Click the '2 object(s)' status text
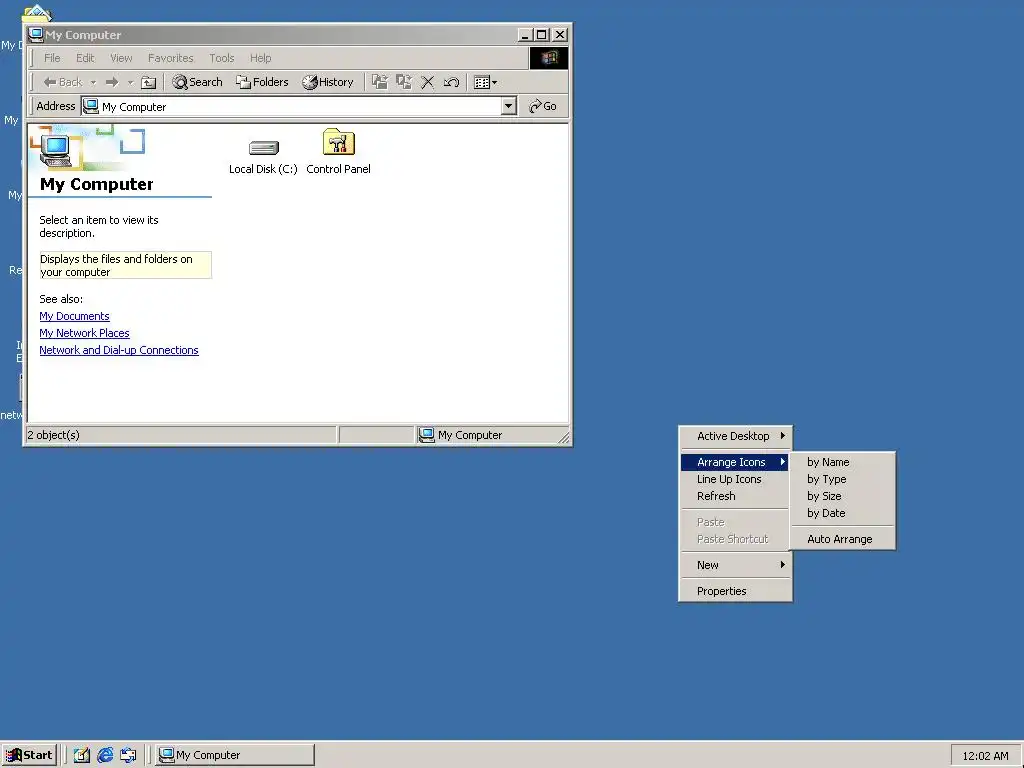The width and height of the screenshot is (1024, 768). point(54,435)
